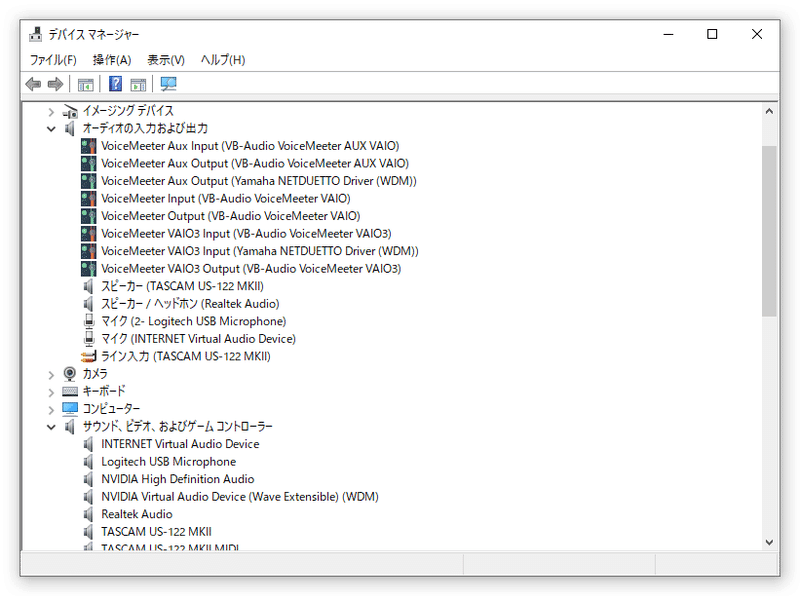The width and height of the screenshot is (800, 596).
Task: Expand the キーボード category
Action: pos(51,392)
